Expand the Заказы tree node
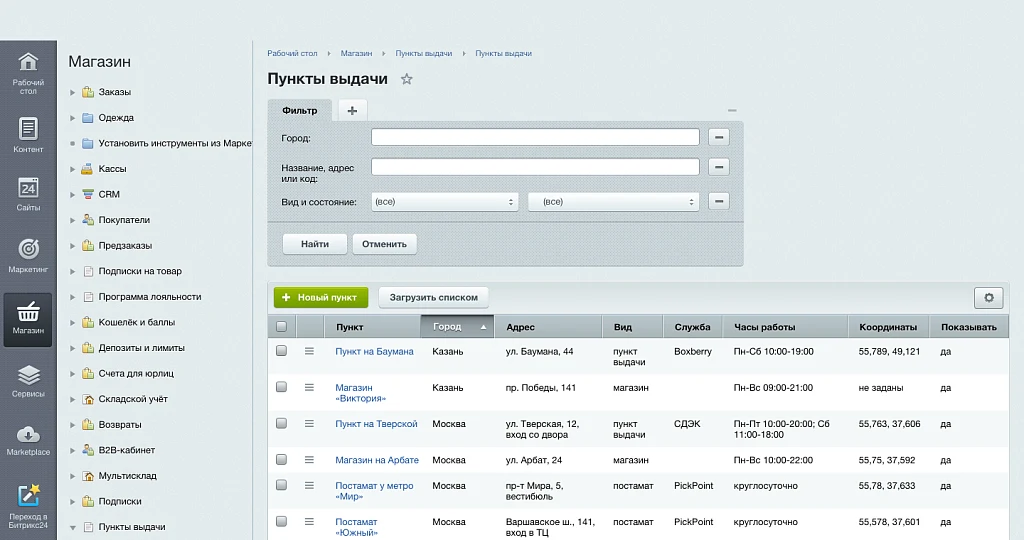Image resolution: width=1024 pixels, height=540 pixels. (72, 92)
